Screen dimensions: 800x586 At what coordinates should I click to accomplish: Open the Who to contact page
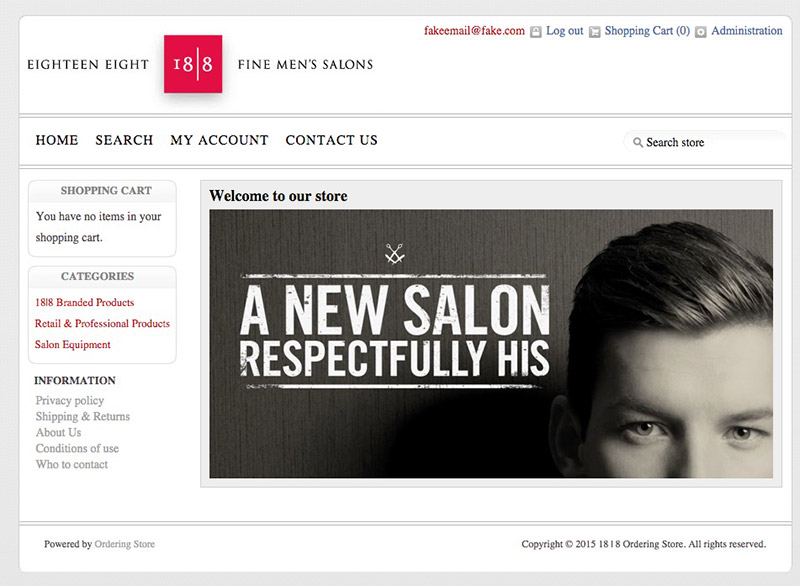pos(71,464)
